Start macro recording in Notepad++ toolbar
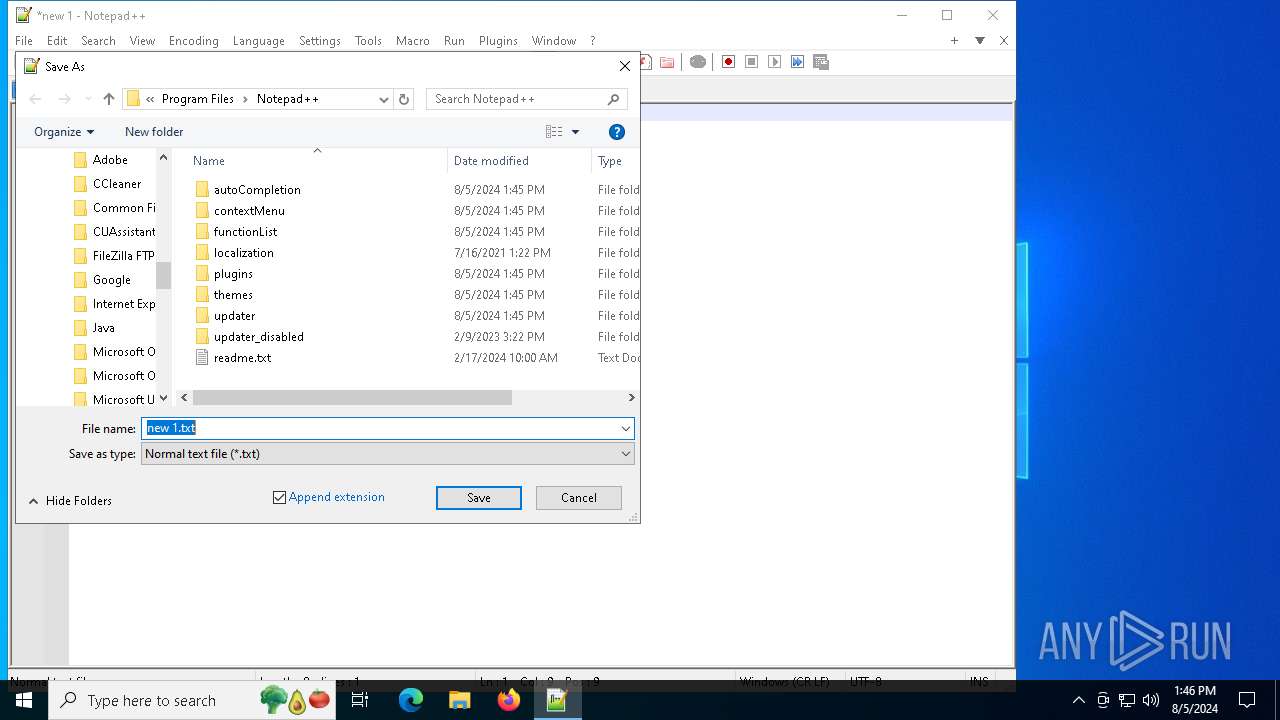Screen dimensions: 1280x720 (728, 62)
